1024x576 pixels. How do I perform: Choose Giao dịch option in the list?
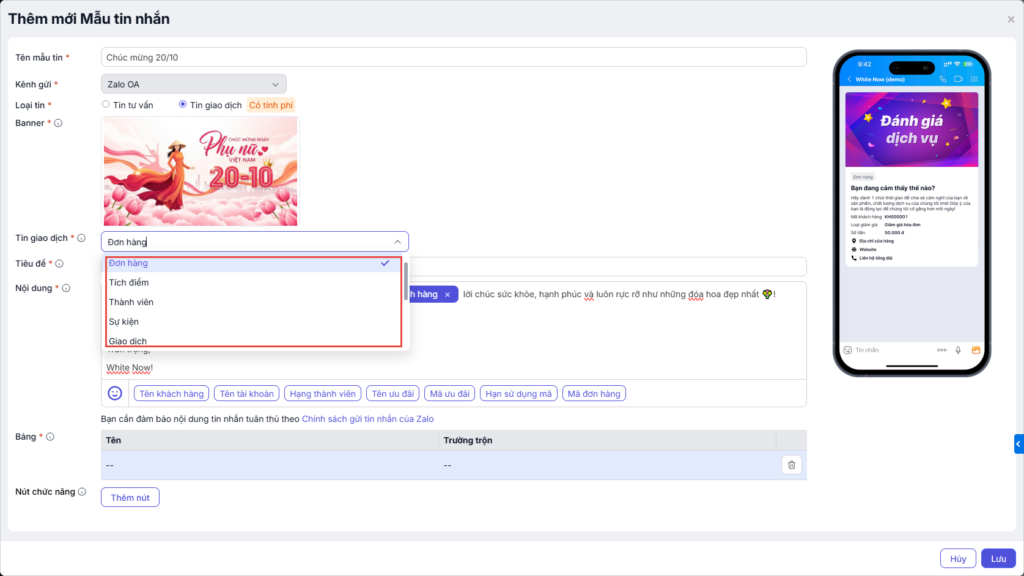click(x=253, y=340)
